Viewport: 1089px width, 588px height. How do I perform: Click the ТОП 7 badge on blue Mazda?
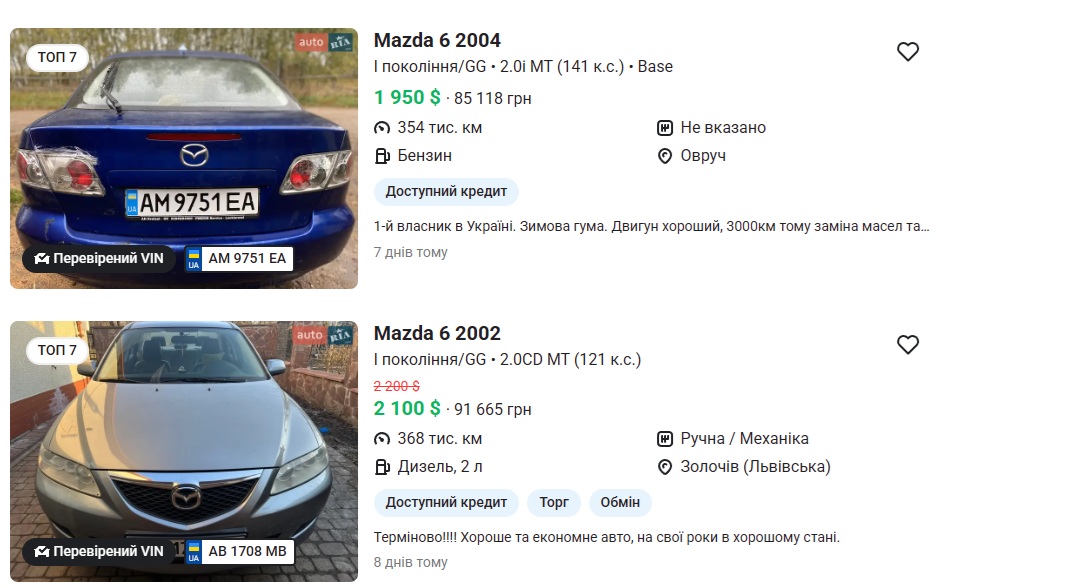click(x=57, y=57)
